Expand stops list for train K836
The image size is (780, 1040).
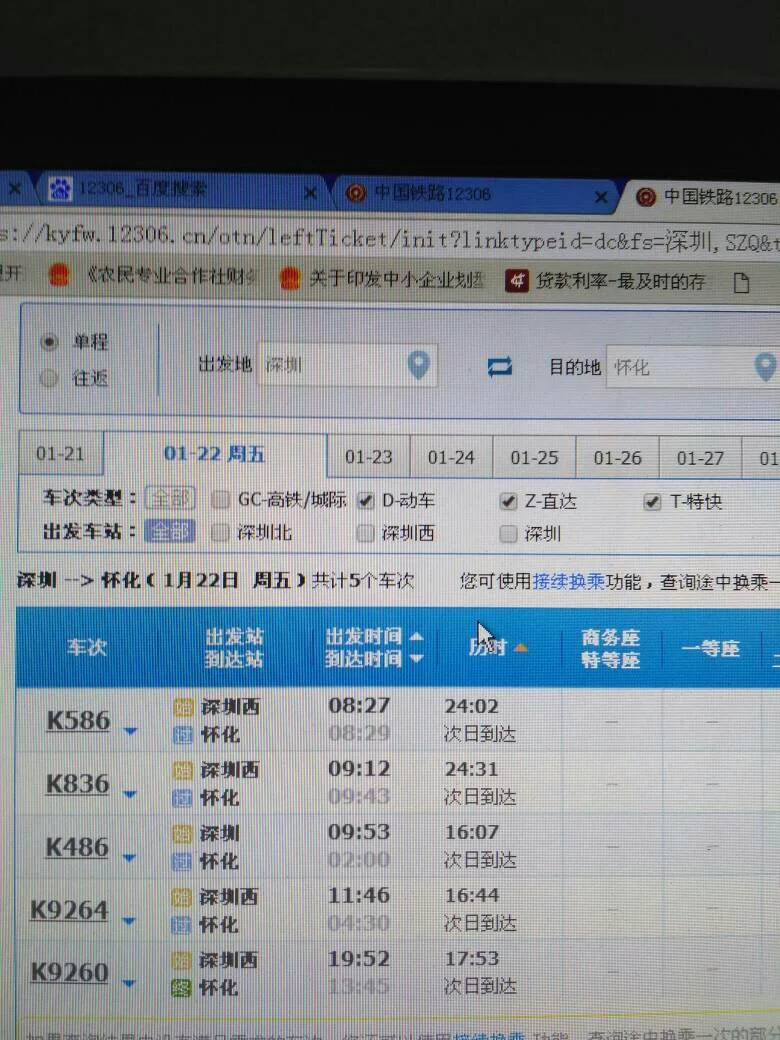pyautogui.click(x=130, y=794)
